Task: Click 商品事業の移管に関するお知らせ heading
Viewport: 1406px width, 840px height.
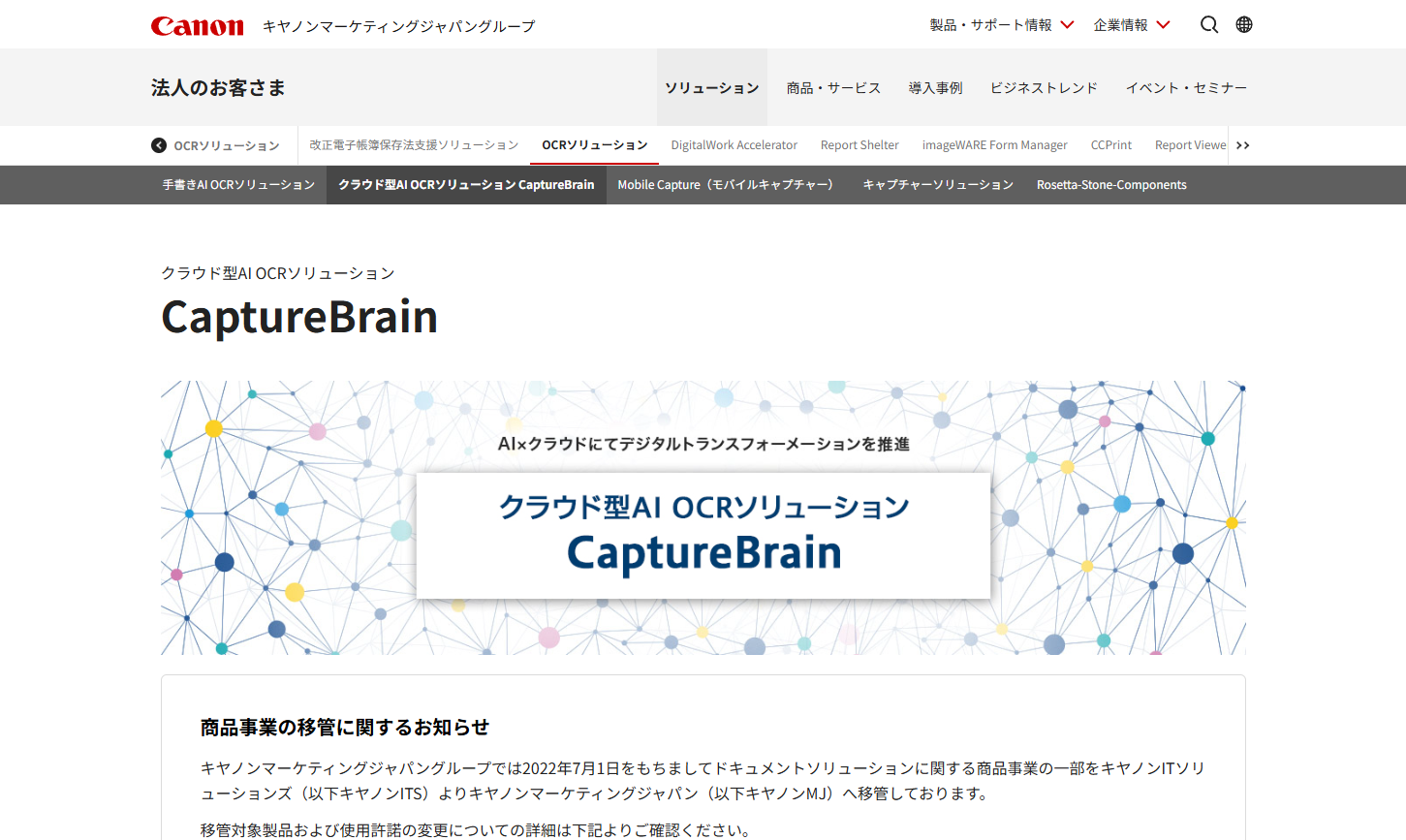Action: (x=345, y=728)
